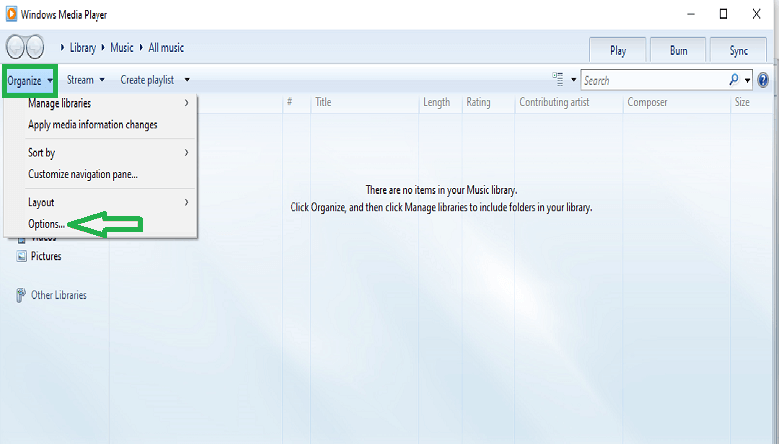Expand search options dropdown arrow

(747, 80)
